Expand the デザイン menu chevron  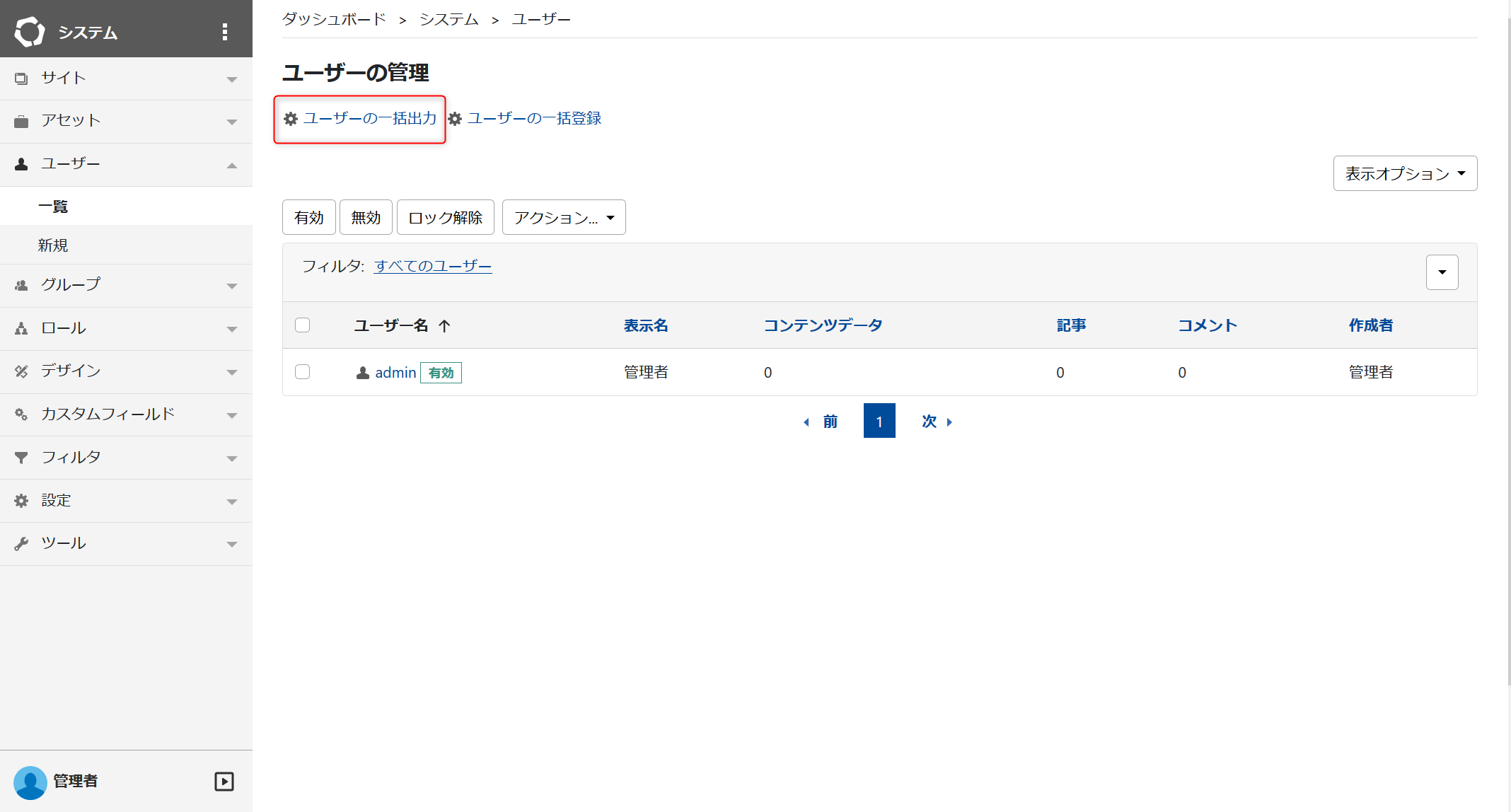point(231,372)
